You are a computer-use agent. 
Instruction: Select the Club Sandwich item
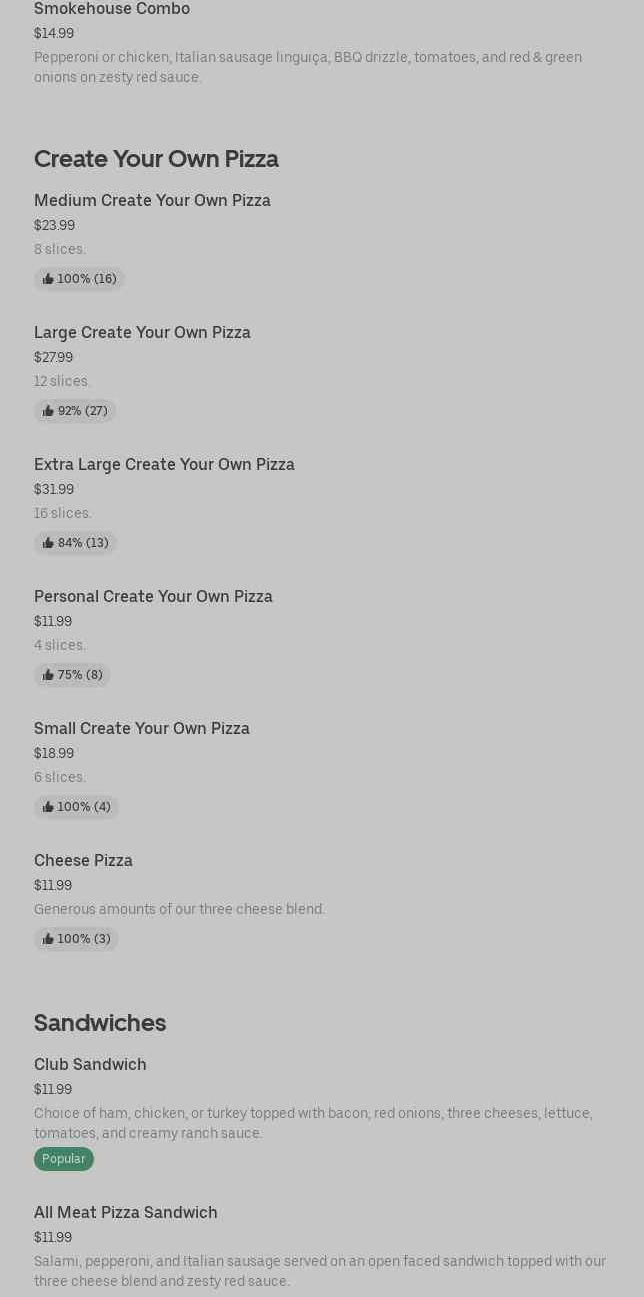[90, 1064]
